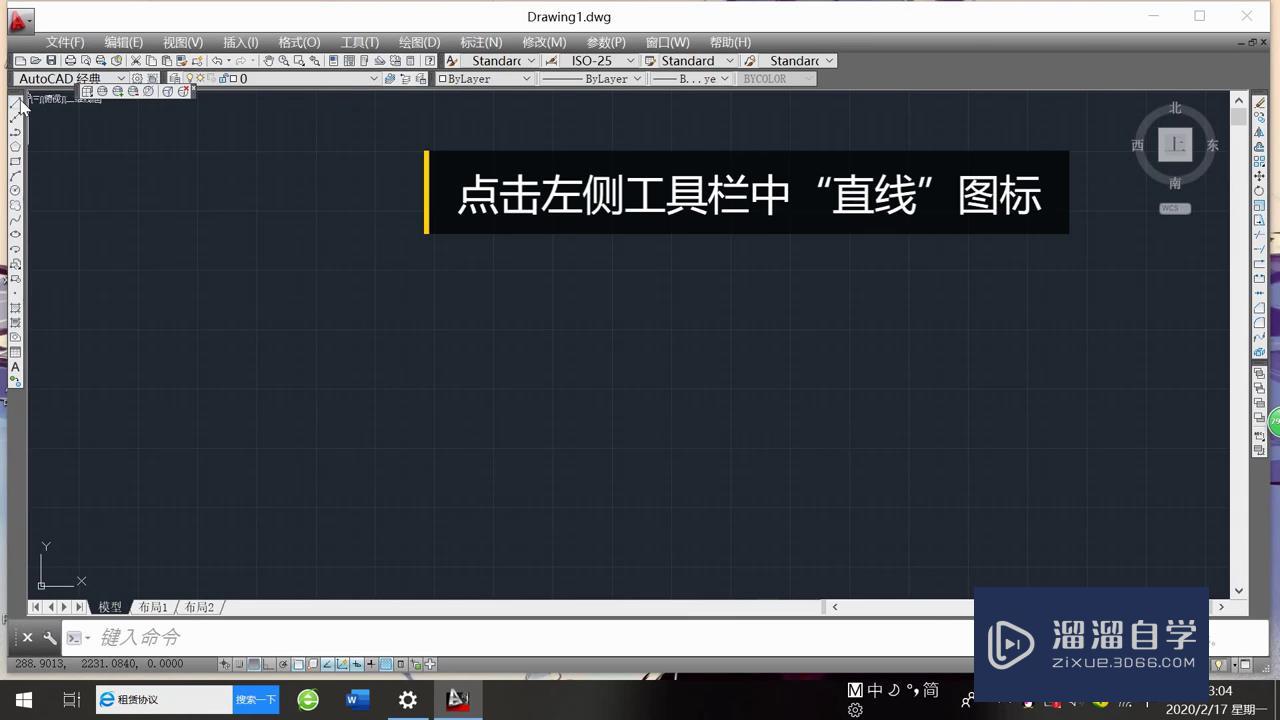Viewport: 1280px width, 720px height.
Task: Select the Table tool in draw toolbar
Action: (x=15, y=351)
